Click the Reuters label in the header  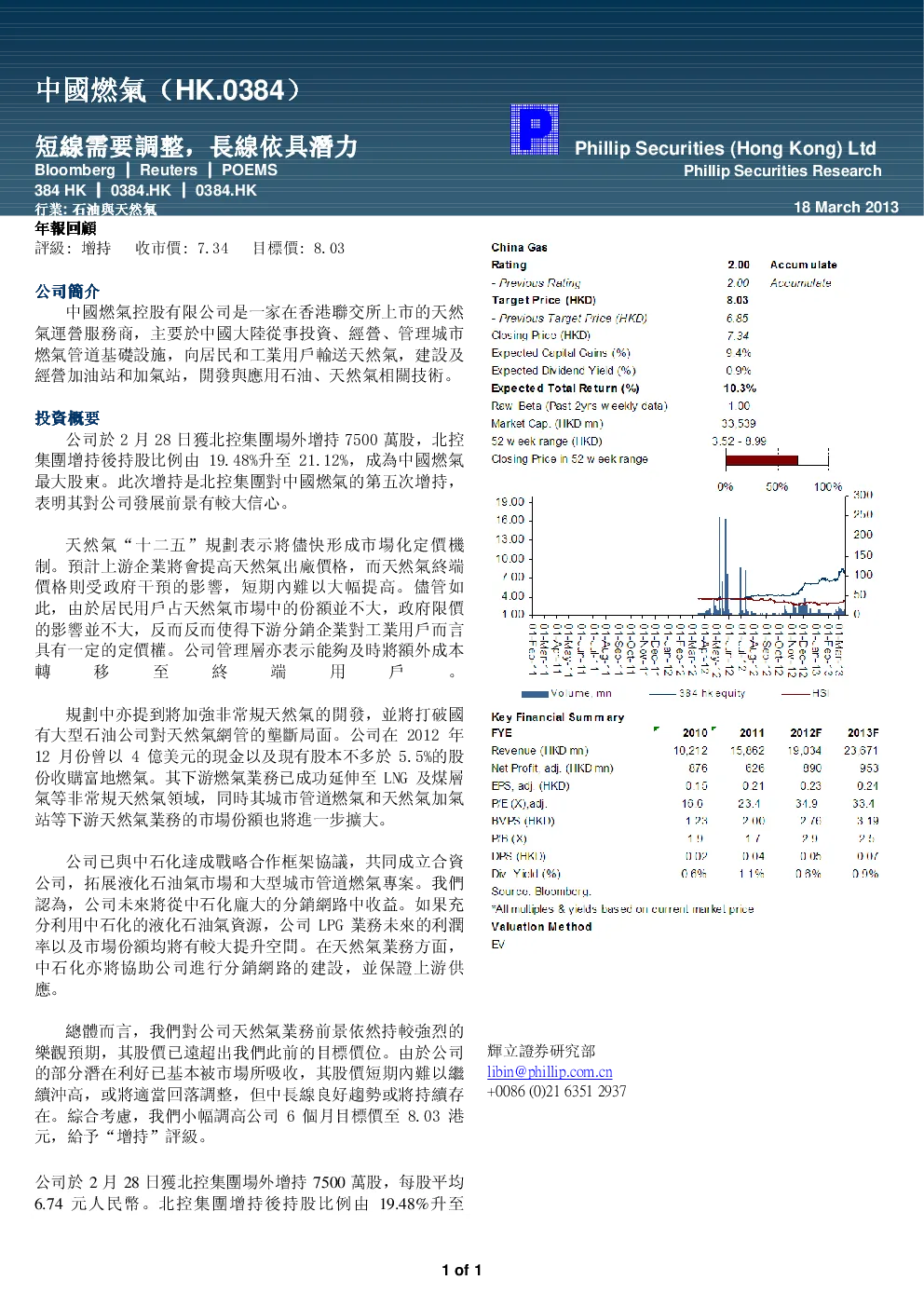coord(169,170)
